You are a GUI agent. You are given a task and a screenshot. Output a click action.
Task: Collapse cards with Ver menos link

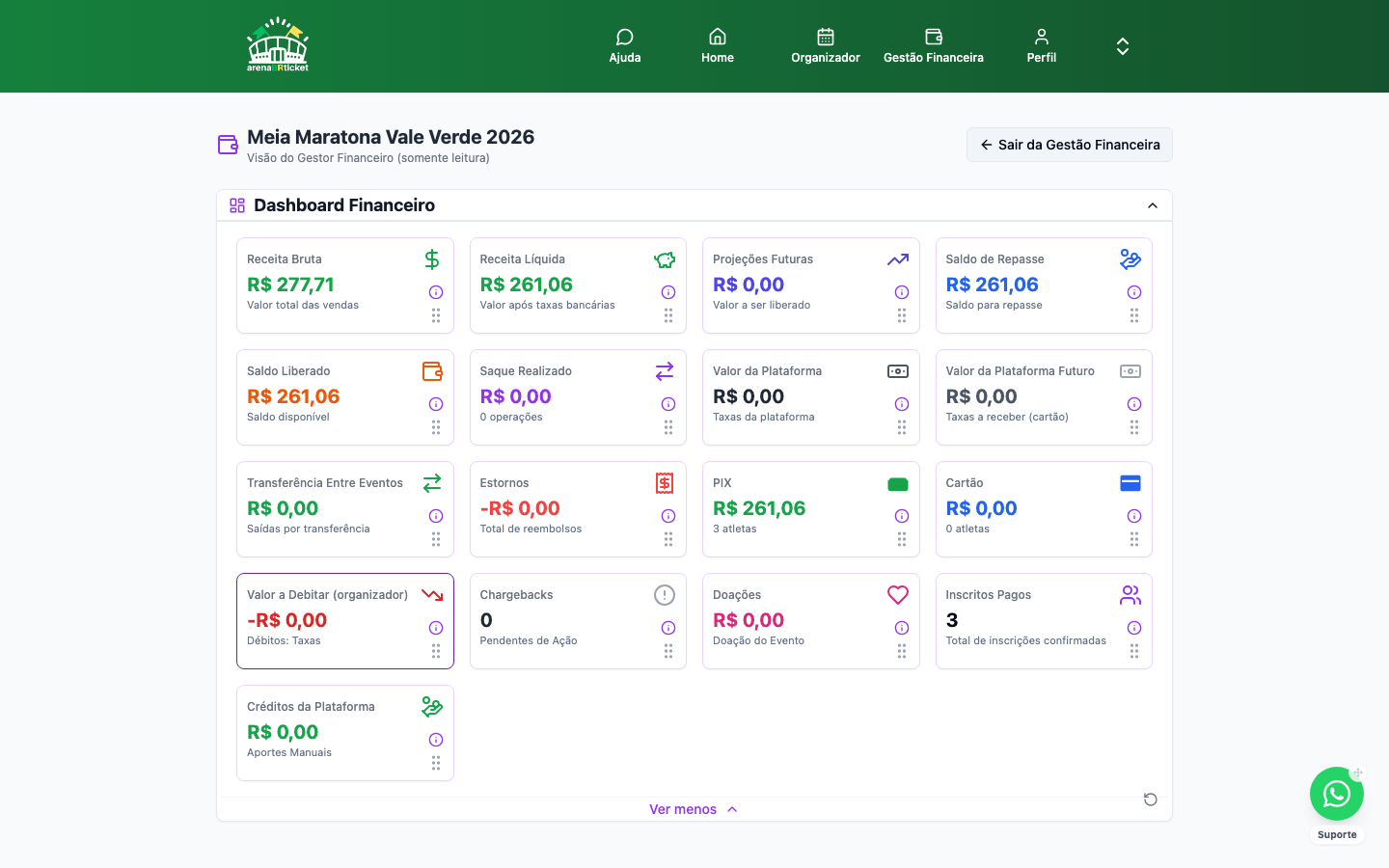coord(694,809)
